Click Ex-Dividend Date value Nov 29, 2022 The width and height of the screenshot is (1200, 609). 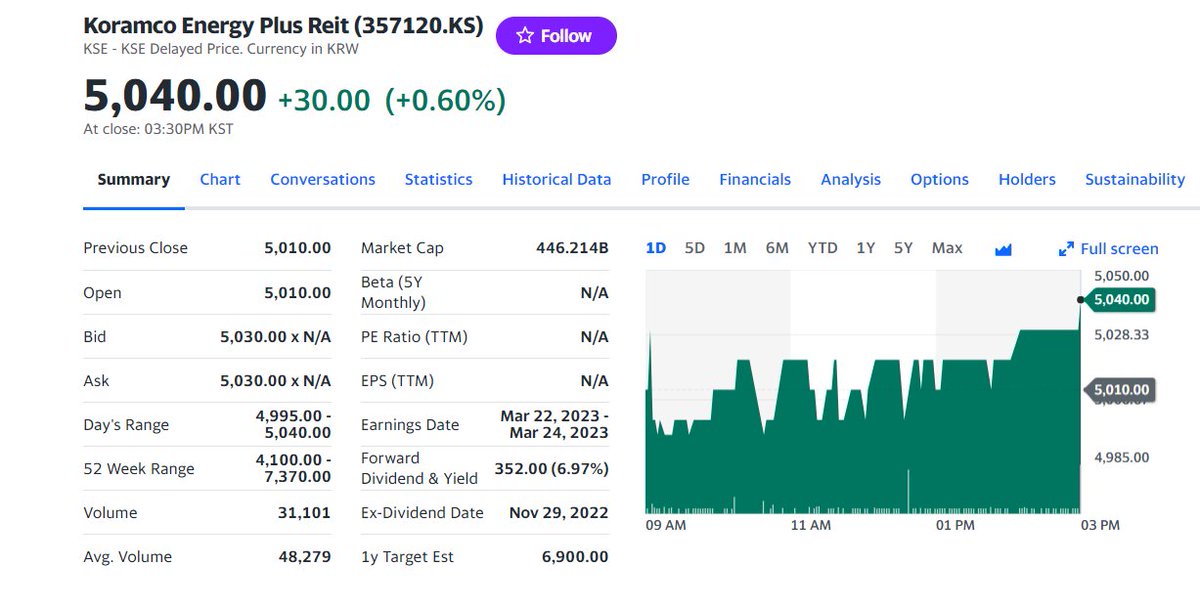558,513
